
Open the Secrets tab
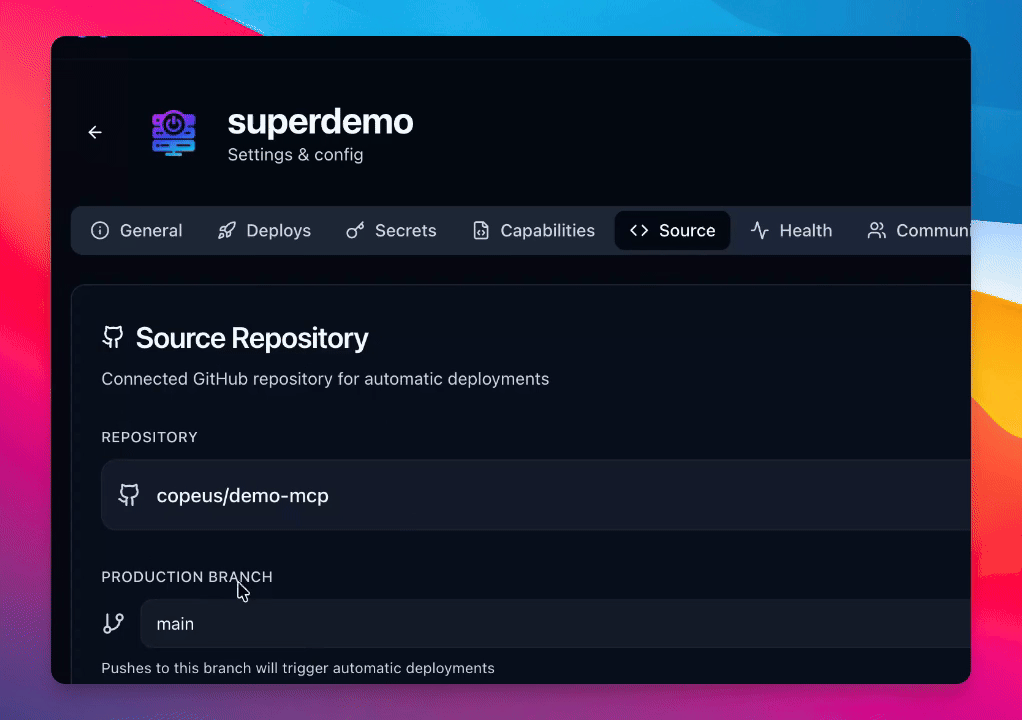(x=391, y=231)
